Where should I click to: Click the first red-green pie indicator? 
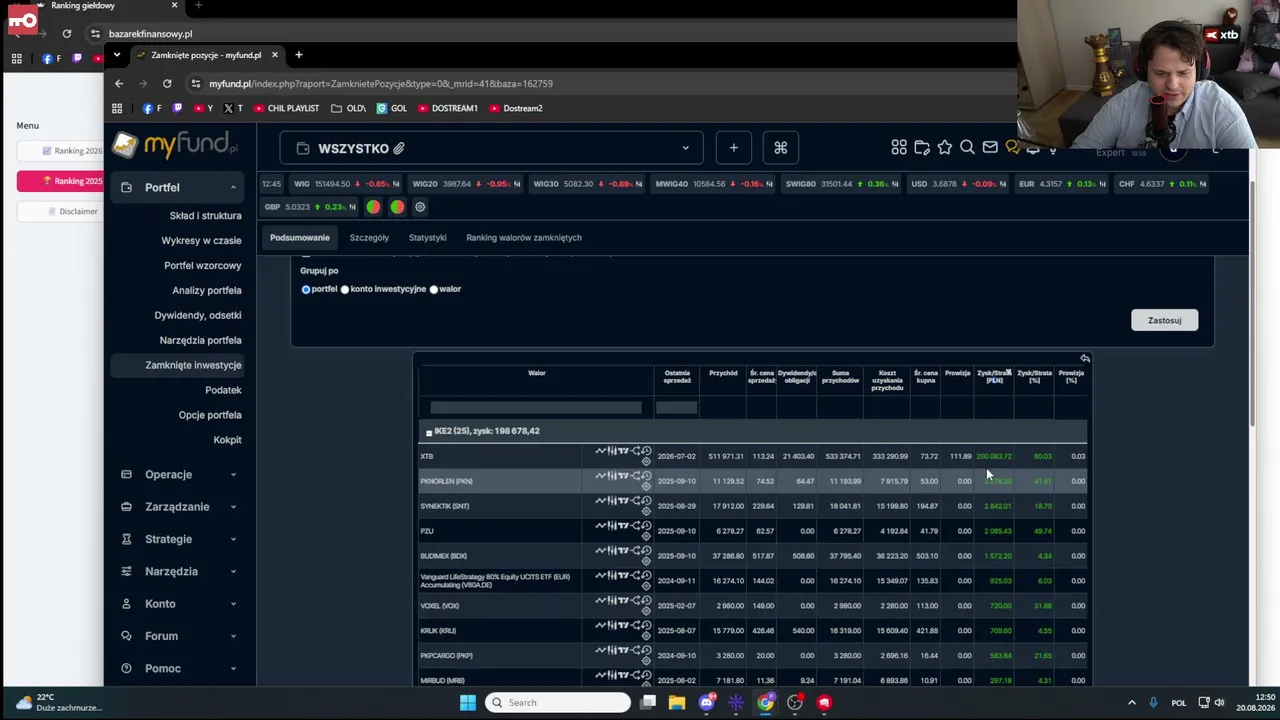(373, 207)
